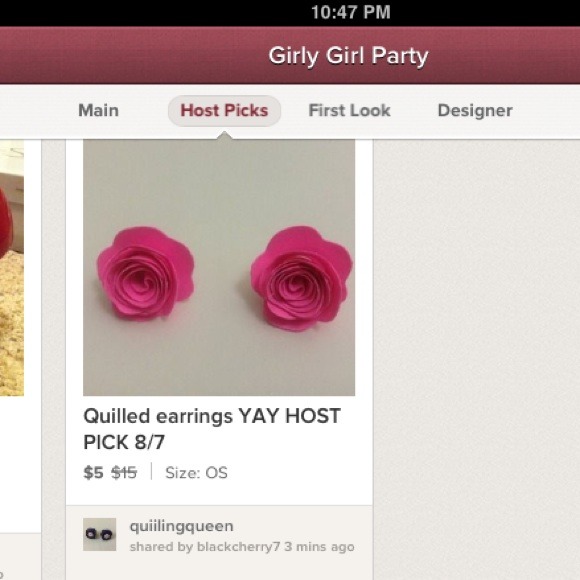Tap the $5 sale price
580x580 pixels.
93,473
